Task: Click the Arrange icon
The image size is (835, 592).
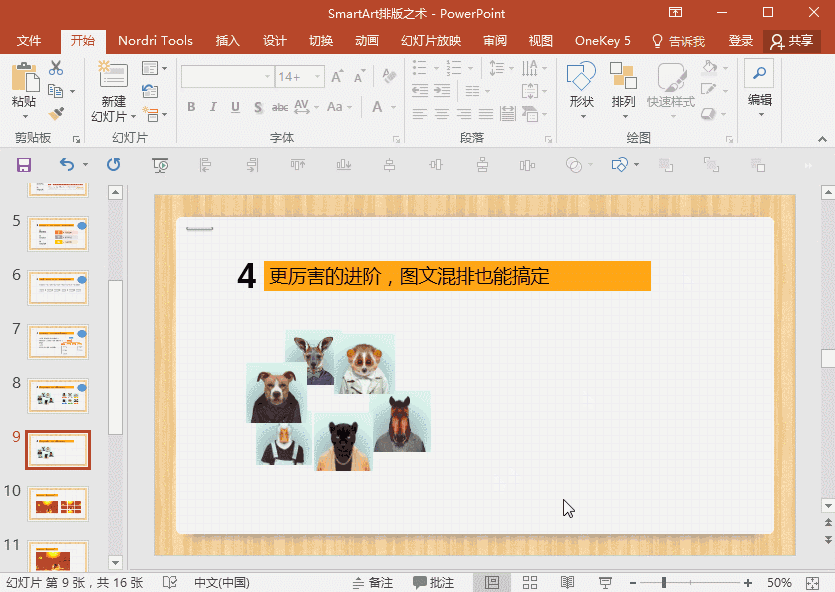Action: 623,76
